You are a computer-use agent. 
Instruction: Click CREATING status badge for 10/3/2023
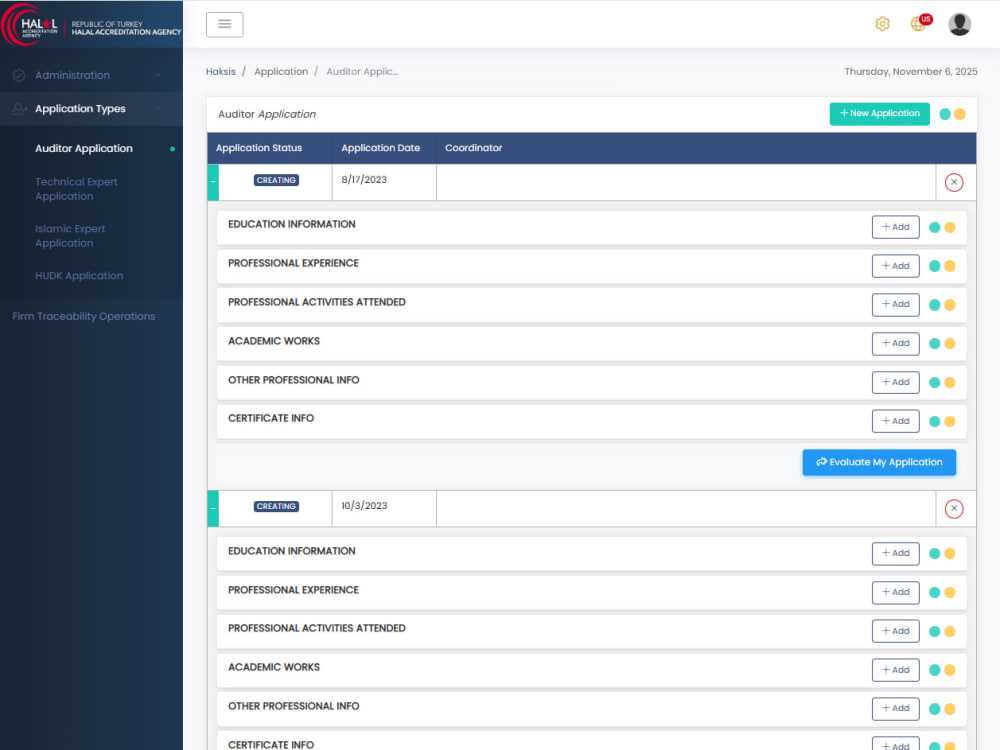tap(276, 506)
